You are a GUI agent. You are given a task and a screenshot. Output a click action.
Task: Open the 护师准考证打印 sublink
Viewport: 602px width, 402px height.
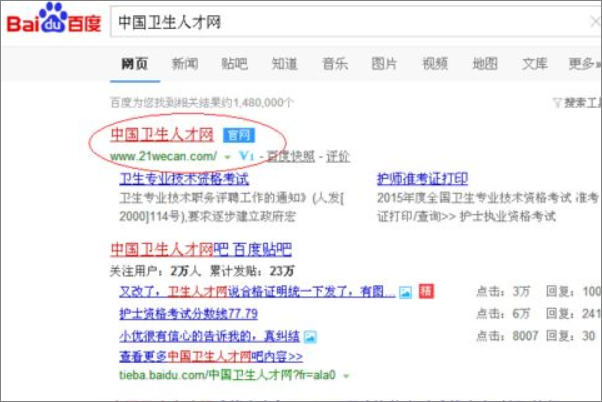click(x=422, y=179)
